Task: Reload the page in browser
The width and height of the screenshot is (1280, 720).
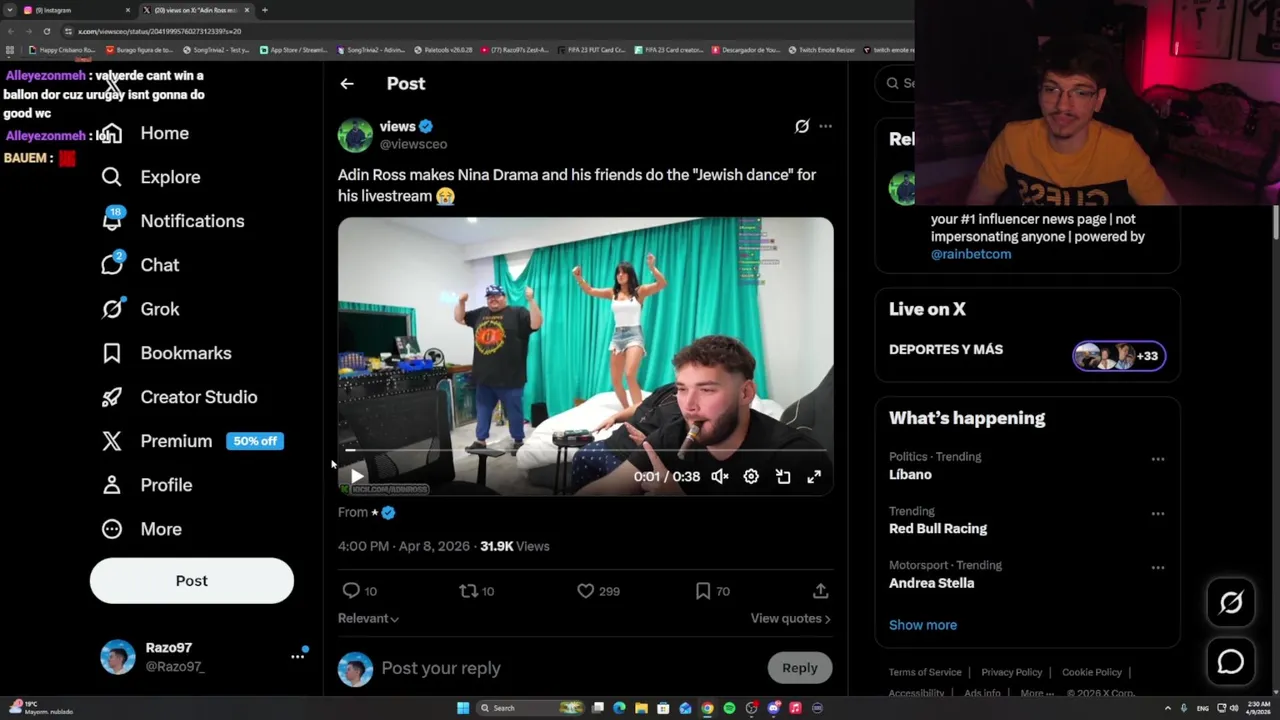Action: click(46, 31)
